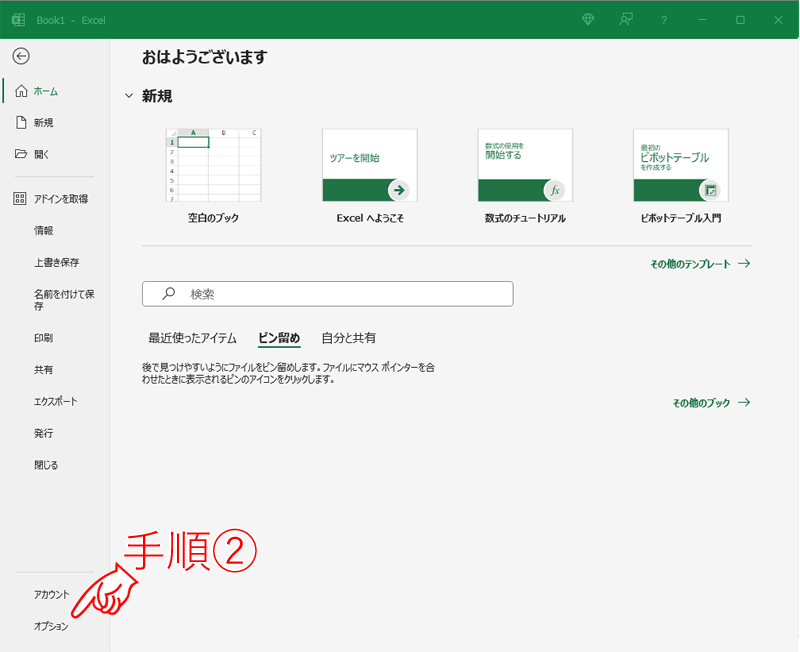Click the new document icon beside 新規

point(21,122)
